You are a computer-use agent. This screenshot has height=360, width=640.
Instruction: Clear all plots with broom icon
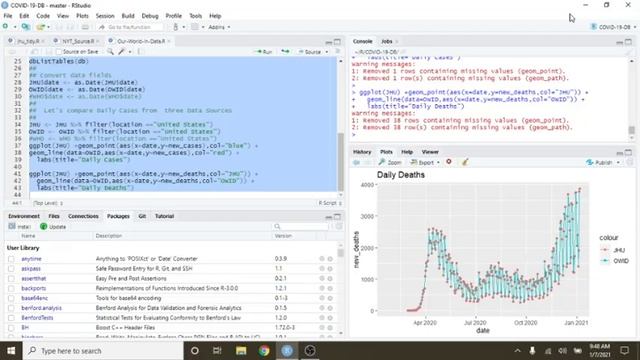tap(464, 162)
